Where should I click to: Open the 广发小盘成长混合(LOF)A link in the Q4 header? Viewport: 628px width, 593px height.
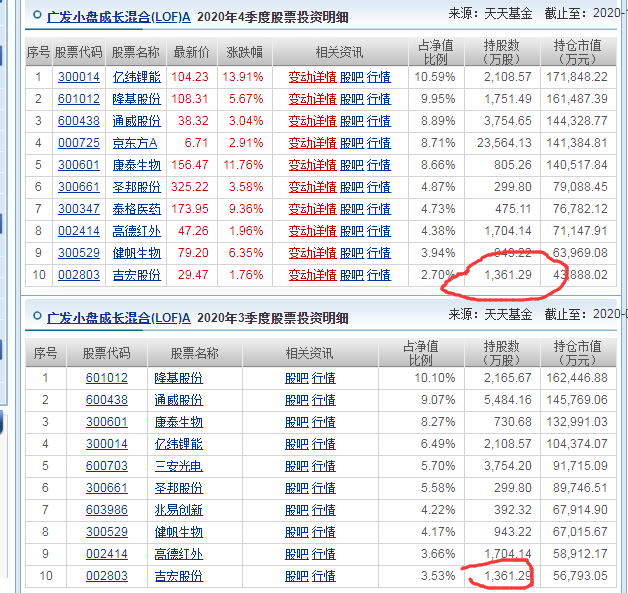(x=119, y=17)
